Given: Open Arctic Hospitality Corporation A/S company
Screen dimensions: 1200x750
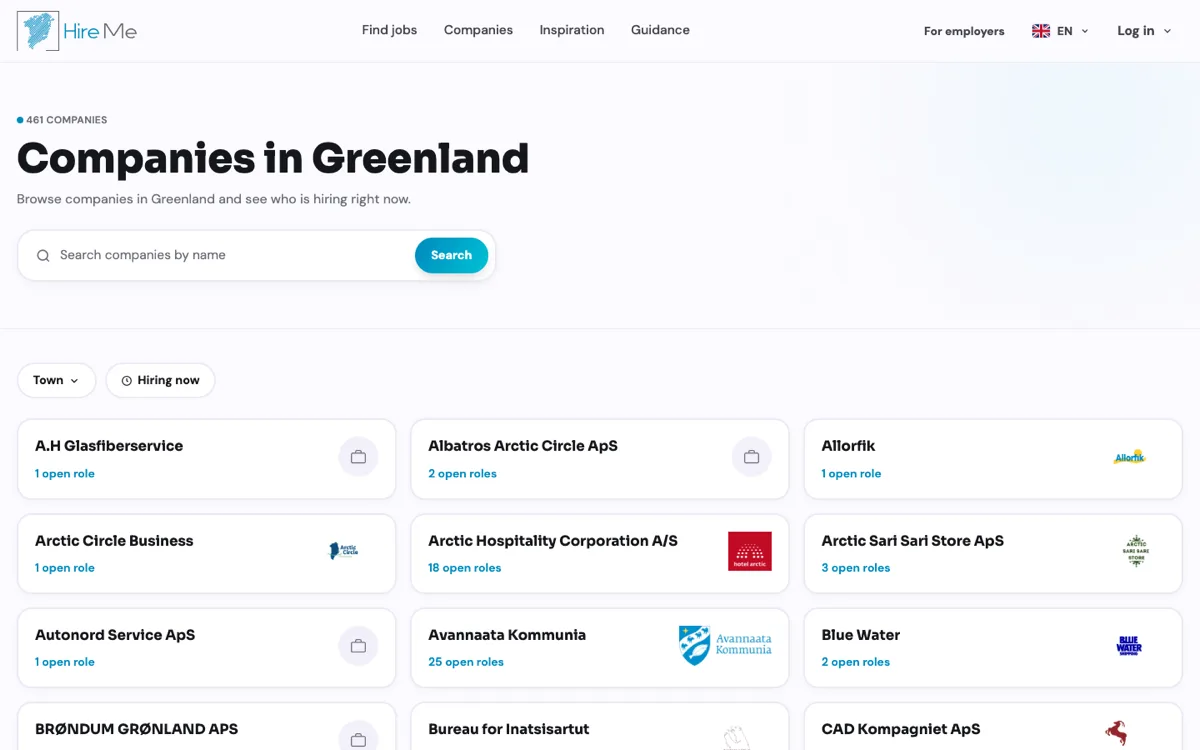Looking at the screenshot, I should (553, 541).
